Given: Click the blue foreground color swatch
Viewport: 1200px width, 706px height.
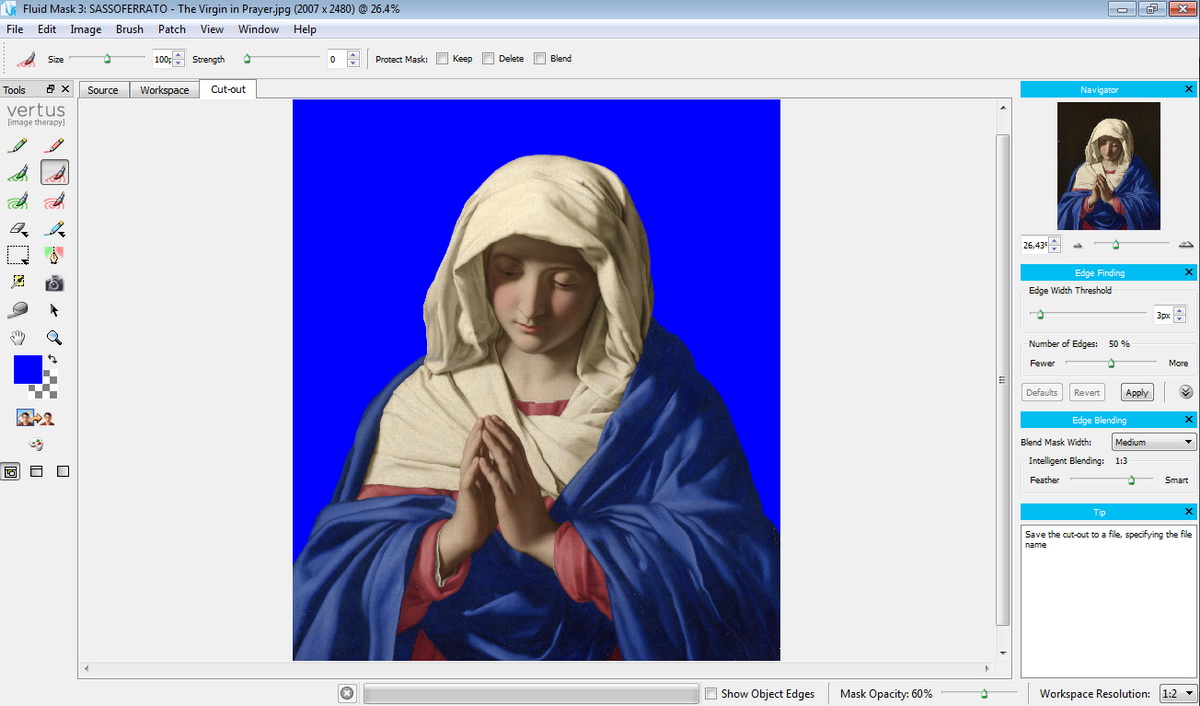Looking at the screenshot, I should tap(27, 369).
